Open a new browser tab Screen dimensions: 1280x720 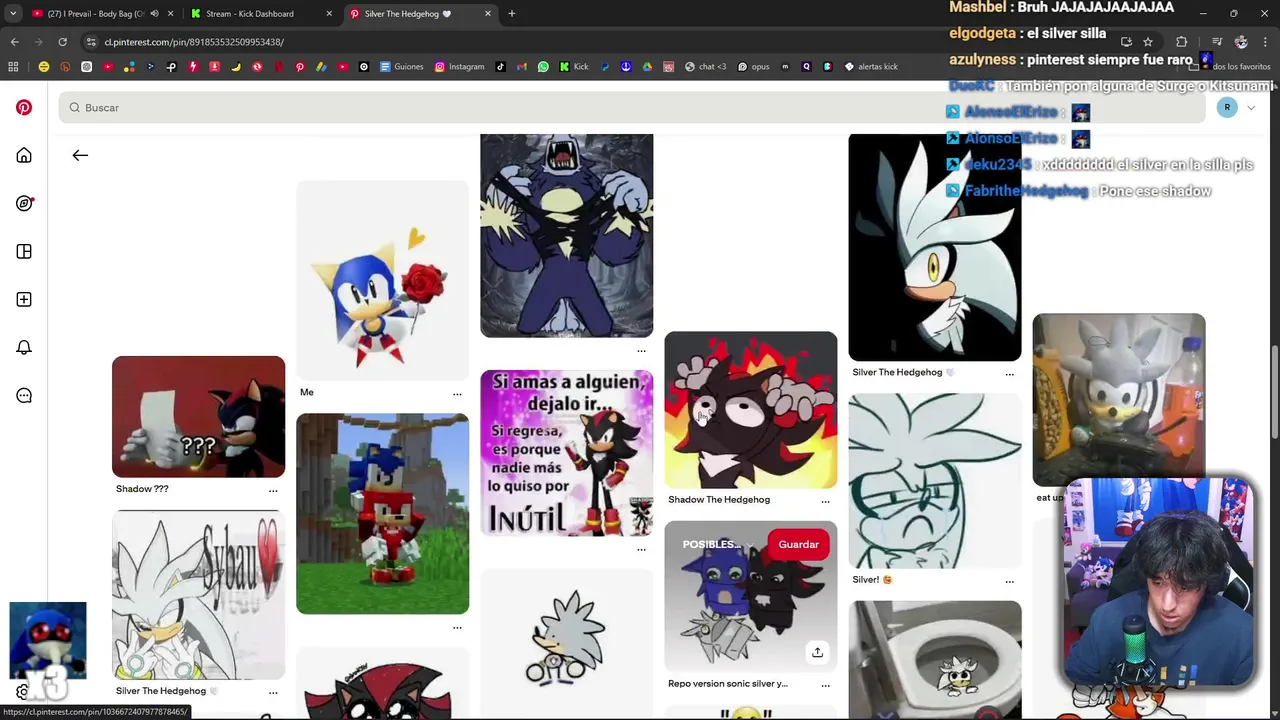512,14
